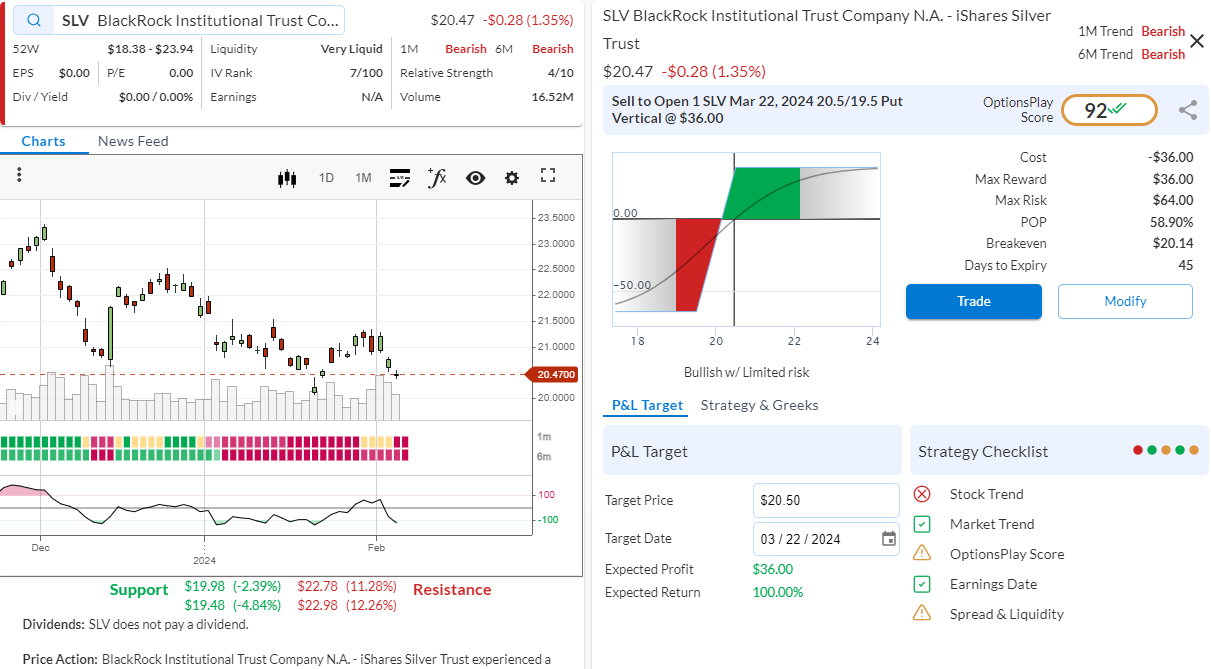Click resistance level $22.78 (11.28%)
1211x669 pixels.
(347, 586)
